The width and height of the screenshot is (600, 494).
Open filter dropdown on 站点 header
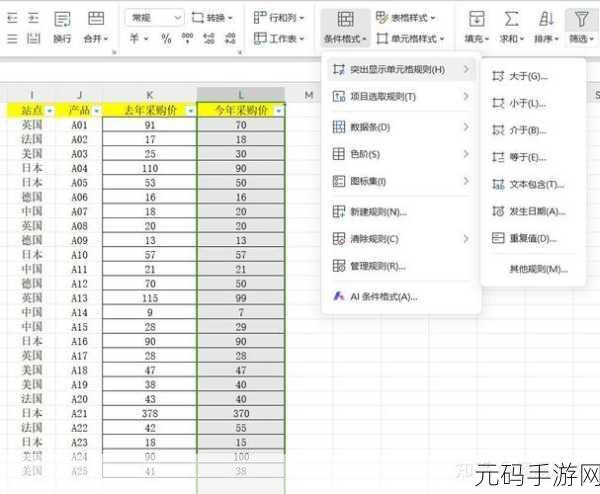point(50,111)
